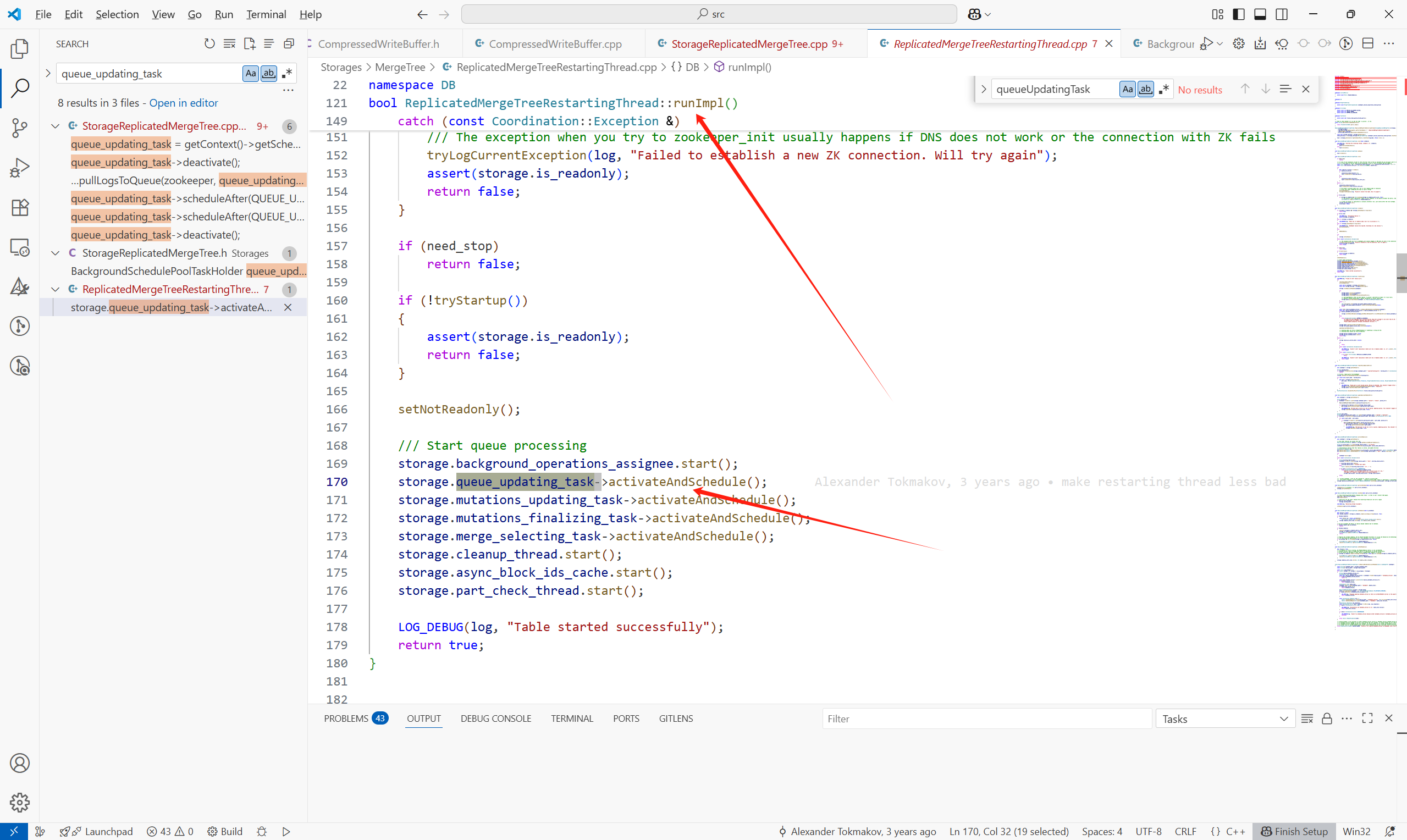
Task: Click Launchpad in status bar
Action: tap(96, 832)
